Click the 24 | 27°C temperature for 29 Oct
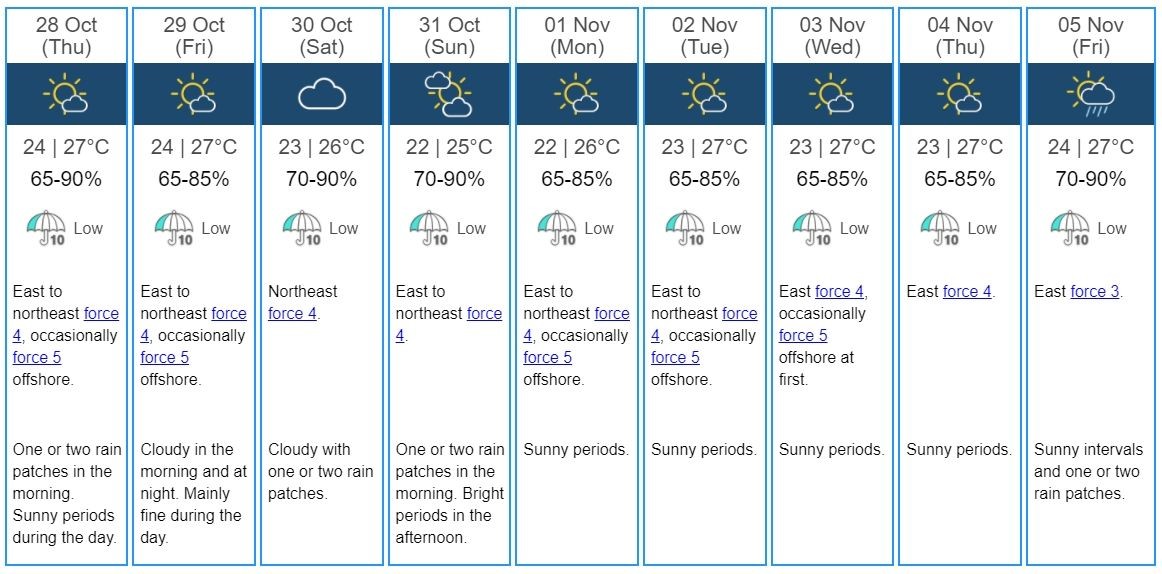Screen dimensions: 1162x574 (194, 147)
